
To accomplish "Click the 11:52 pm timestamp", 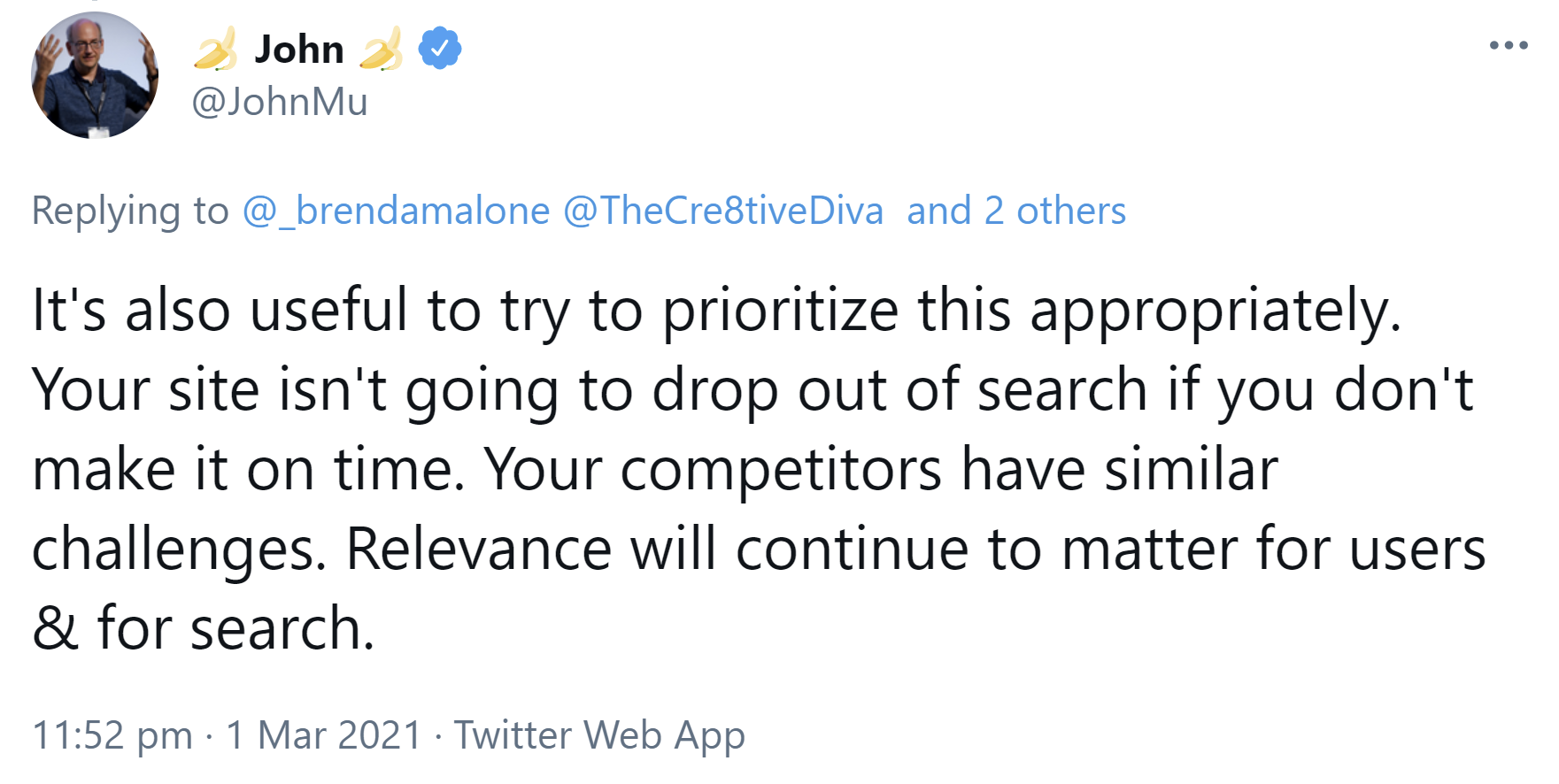I will (x=112, y=735).
